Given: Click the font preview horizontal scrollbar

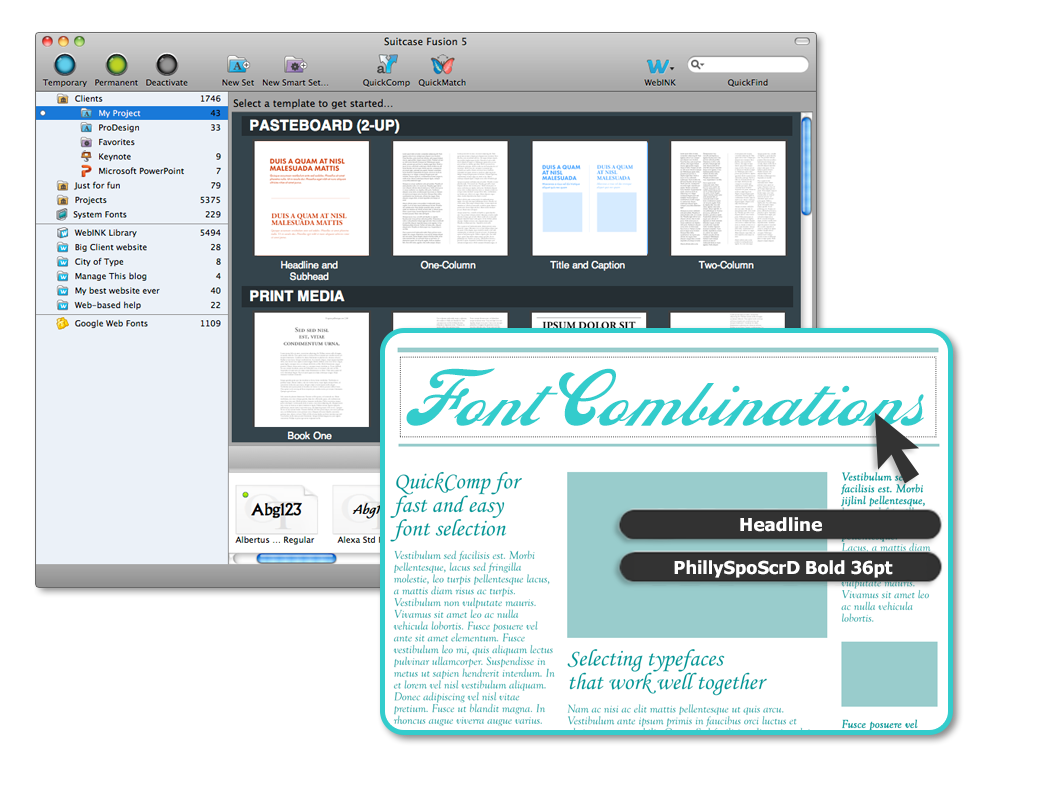Looking at the screenshot, I should [x=297, y=558].
